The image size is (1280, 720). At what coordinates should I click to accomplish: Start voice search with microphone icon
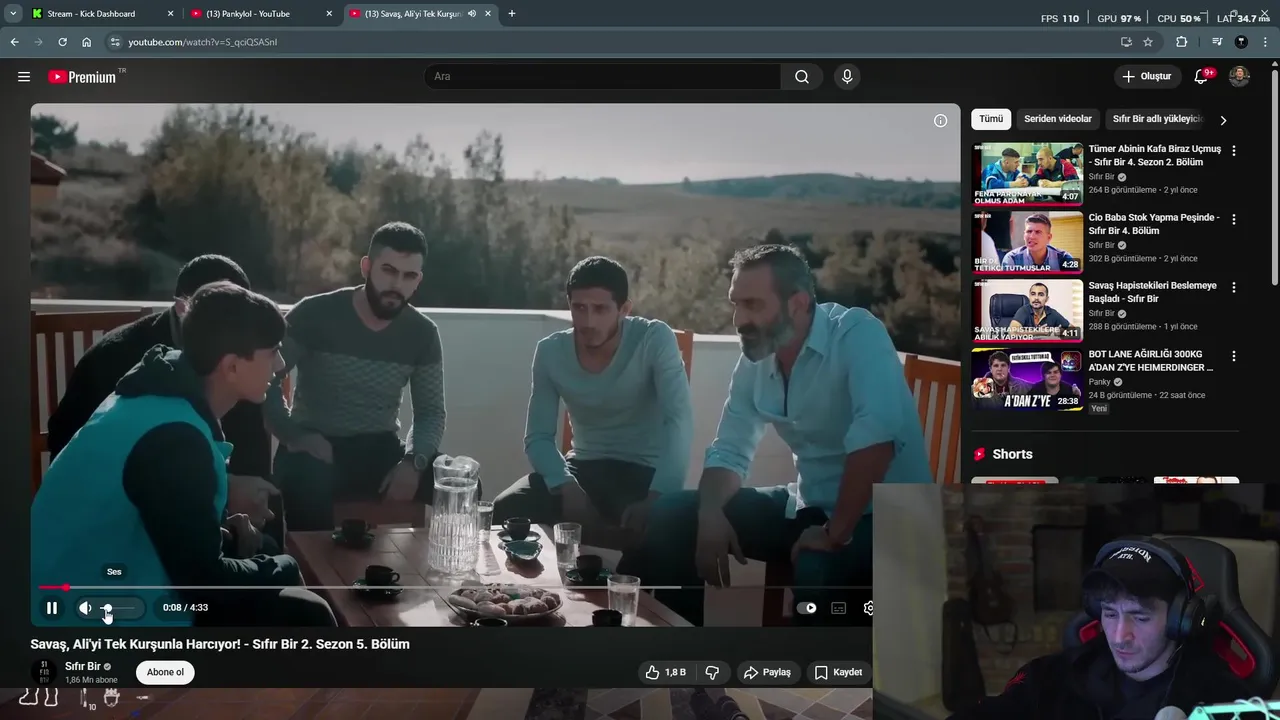847,77
